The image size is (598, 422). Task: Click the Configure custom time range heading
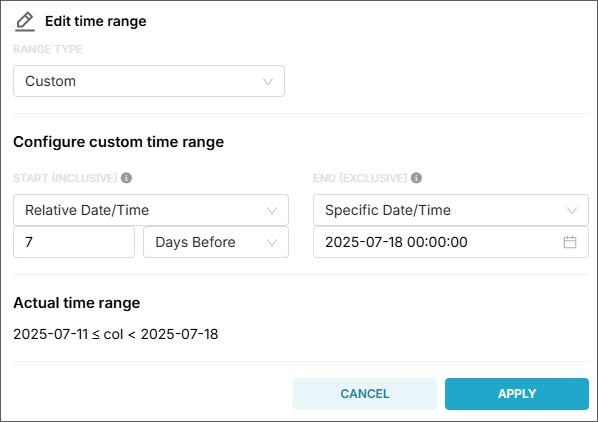tap(119, 142)
